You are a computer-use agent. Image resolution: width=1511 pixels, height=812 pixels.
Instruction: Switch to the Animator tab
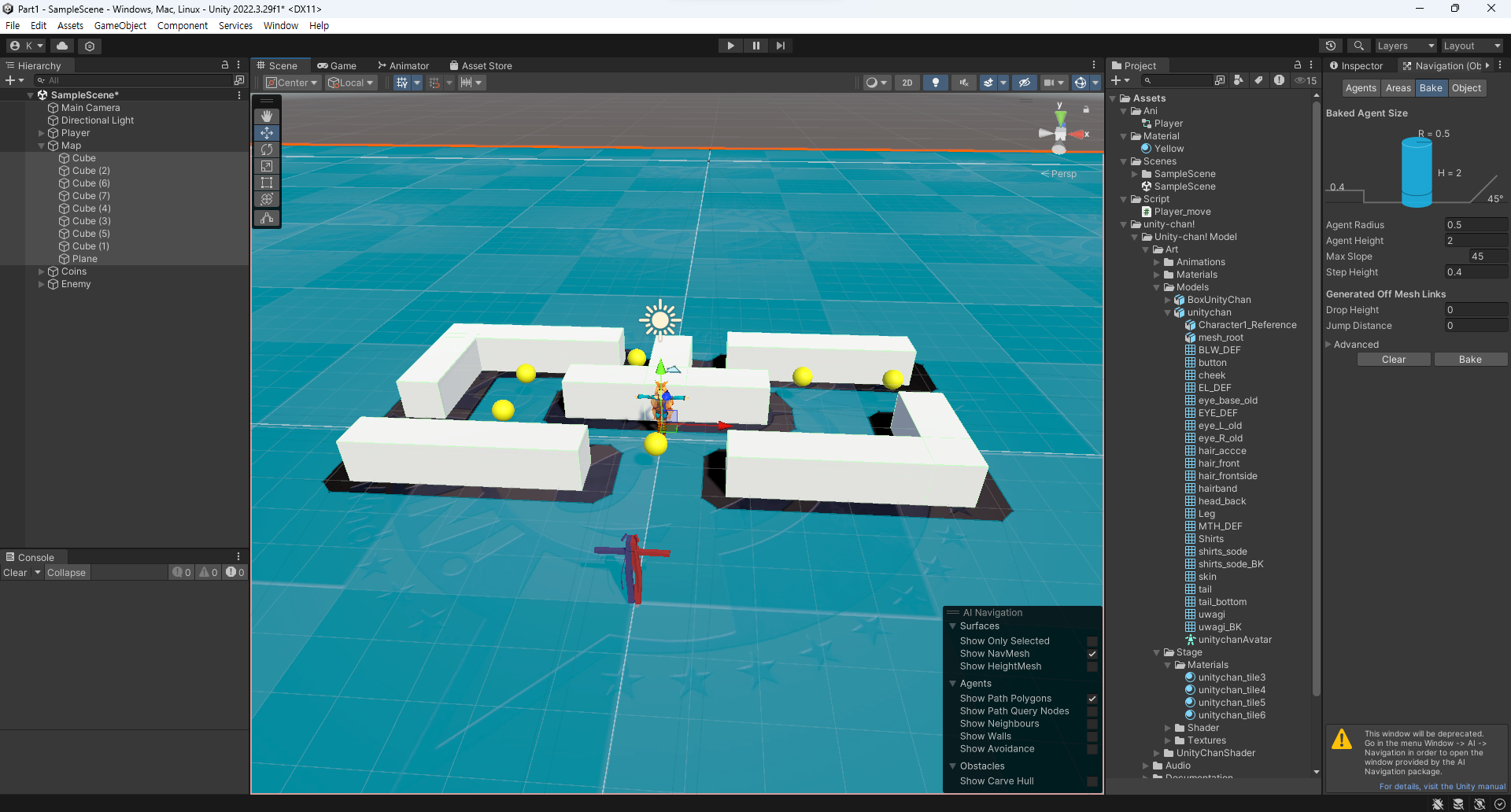tap(403, 66)
